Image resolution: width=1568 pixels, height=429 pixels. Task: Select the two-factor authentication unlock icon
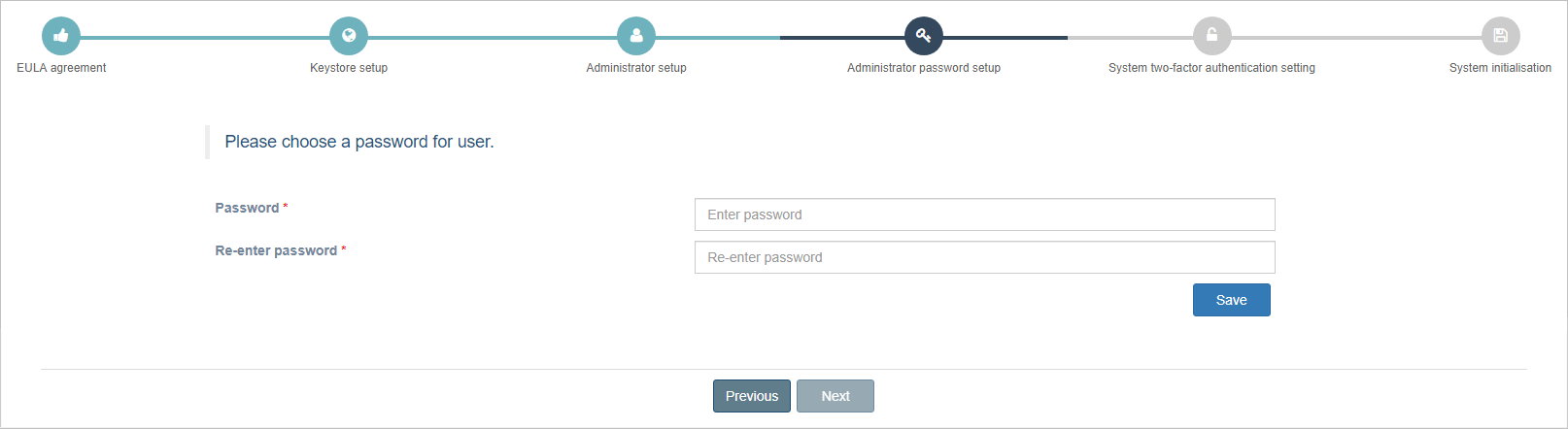click(x=1211, y=36)
